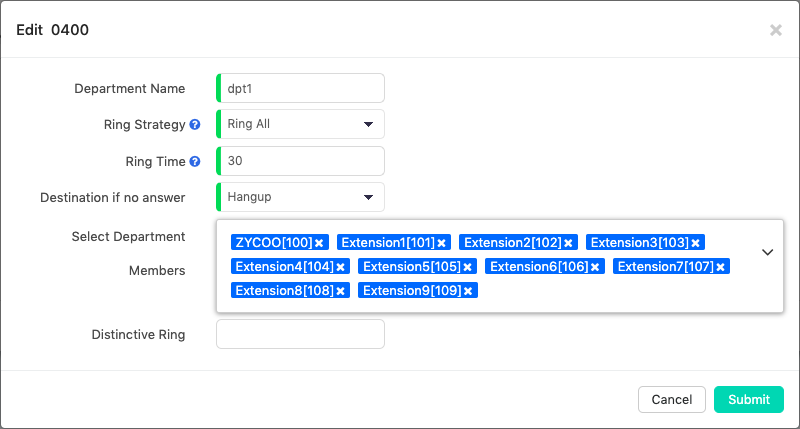
Task: Close the Edit 0400 dialog
Action: [775, 30]
